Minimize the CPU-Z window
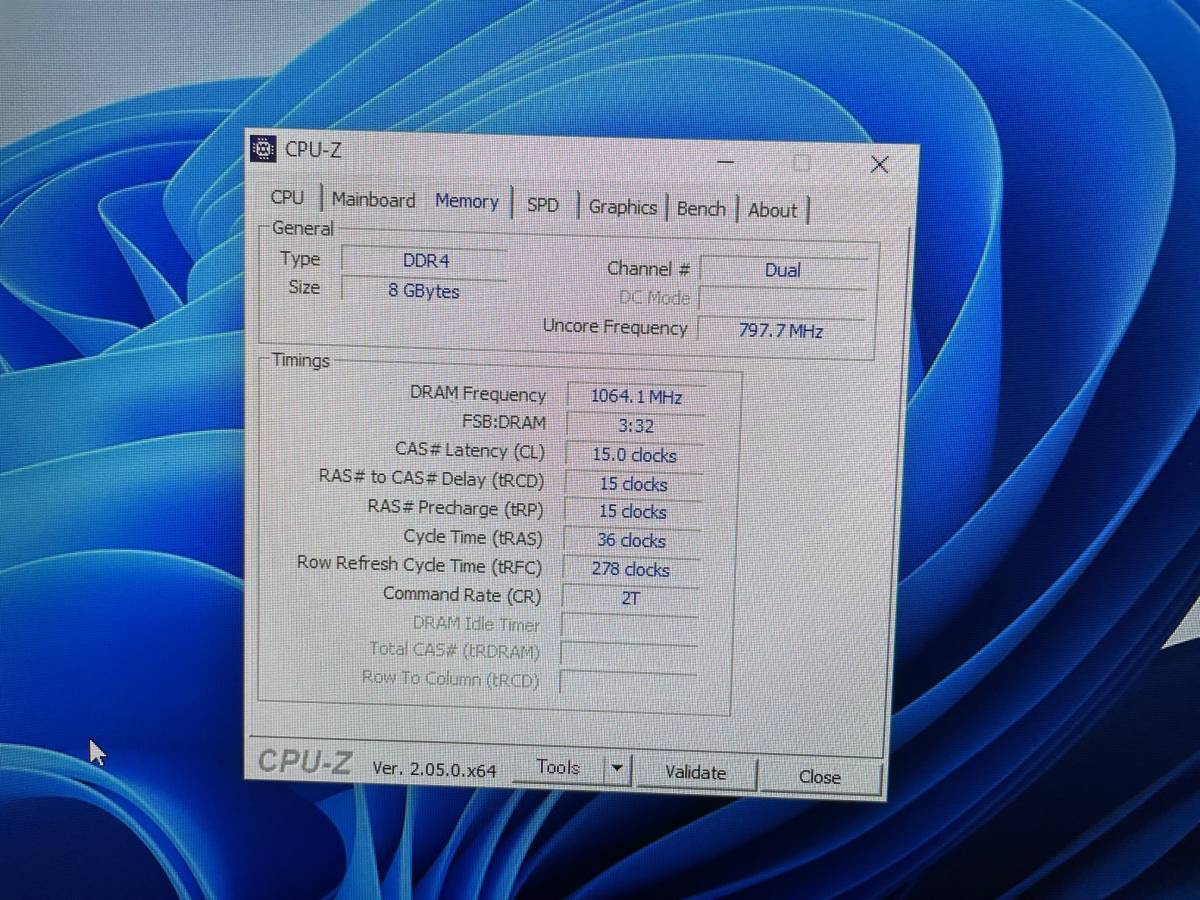Screen dimensions: 1200x900 pos(726,162)
